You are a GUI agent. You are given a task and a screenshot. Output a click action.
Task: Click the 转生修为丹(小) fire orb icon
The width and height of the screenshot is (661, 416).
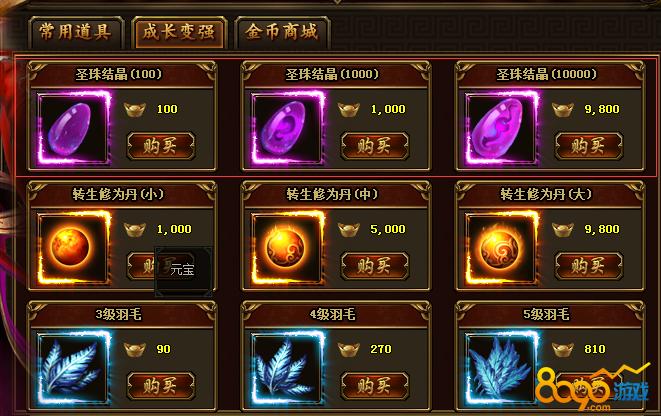[x=74, y=248]
